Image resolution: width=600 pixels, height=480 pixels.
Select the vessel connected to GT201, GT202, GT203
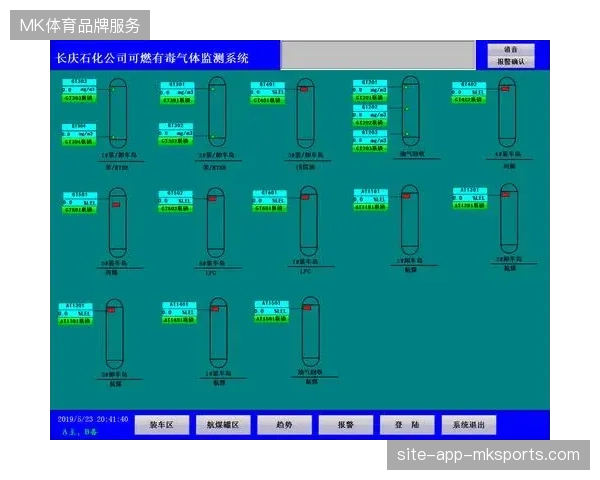point(411,111)
